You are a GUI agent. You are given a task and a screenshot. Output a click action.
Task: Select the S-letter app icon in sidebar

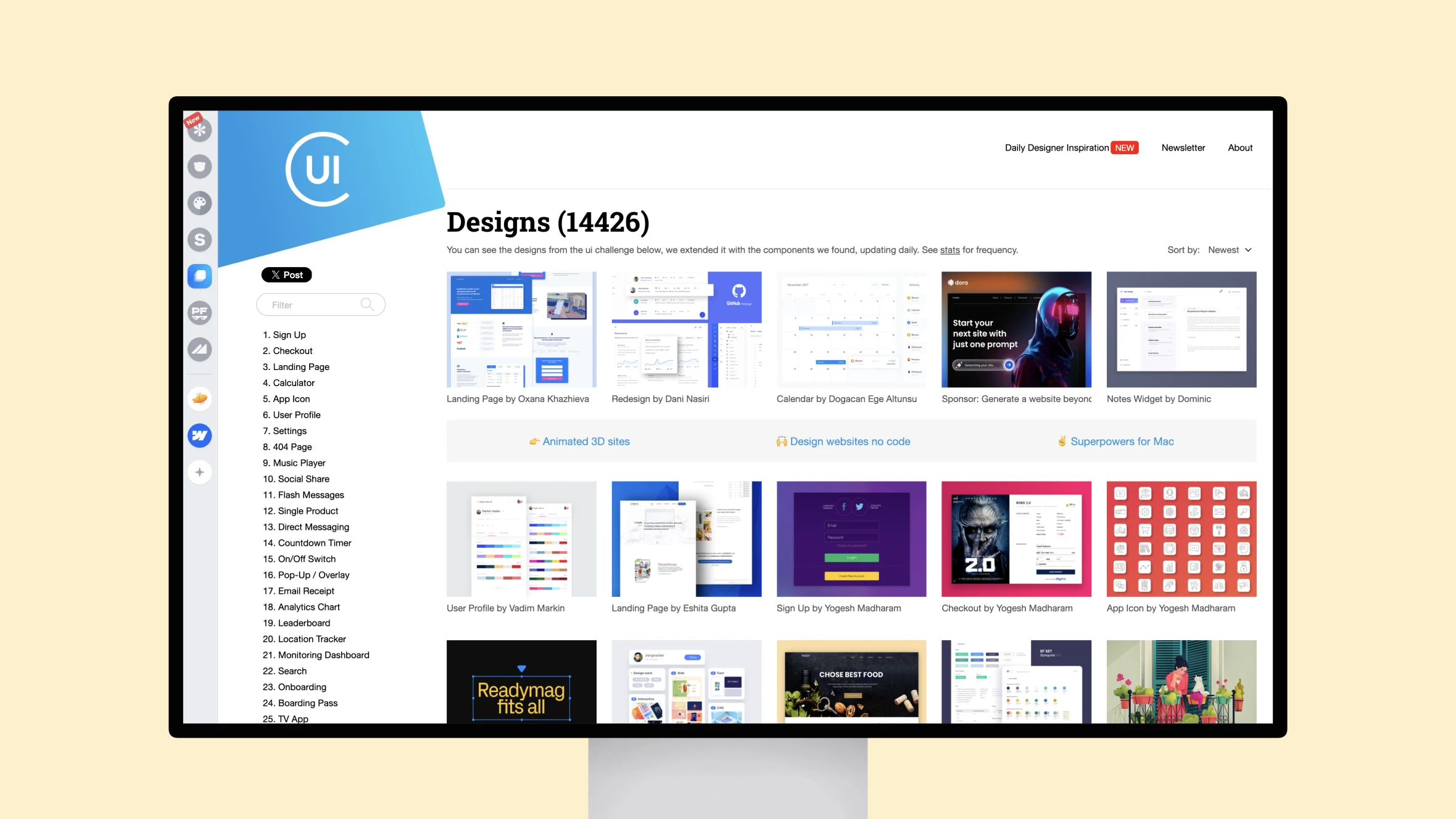pyautogui.click(x=199, y=238)
